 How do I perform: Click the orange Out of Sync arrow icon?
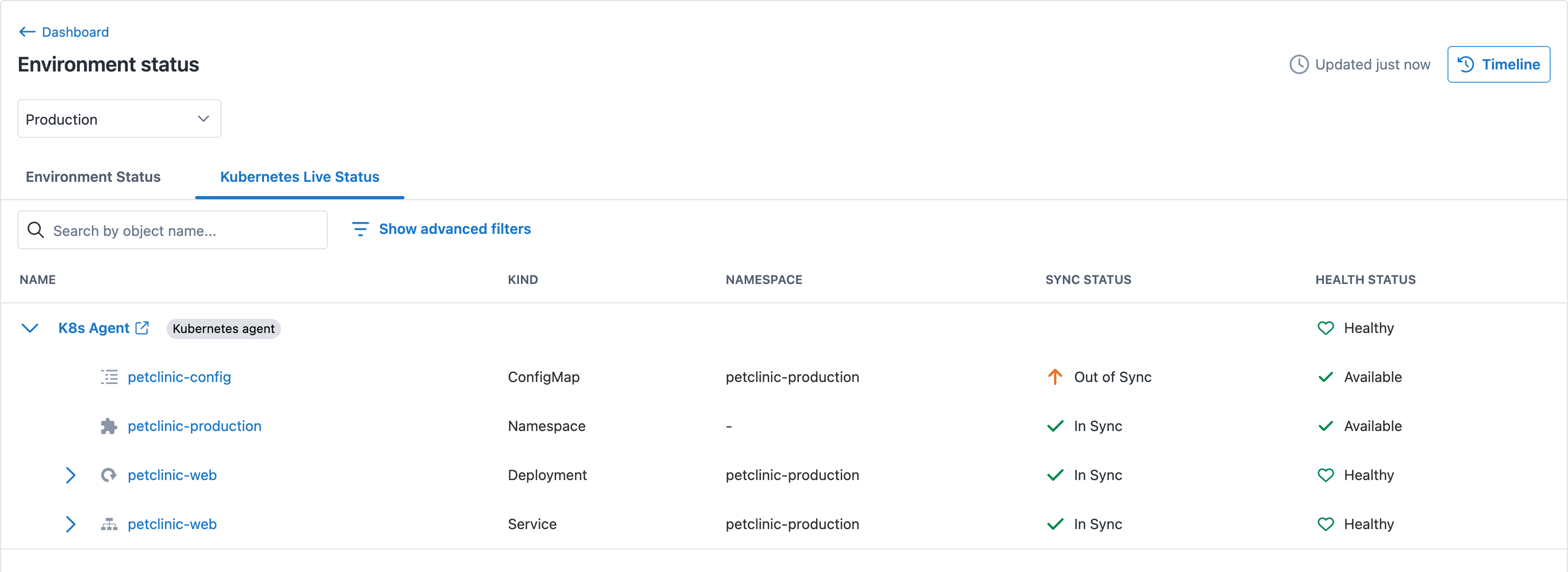tap(1055, 377)
